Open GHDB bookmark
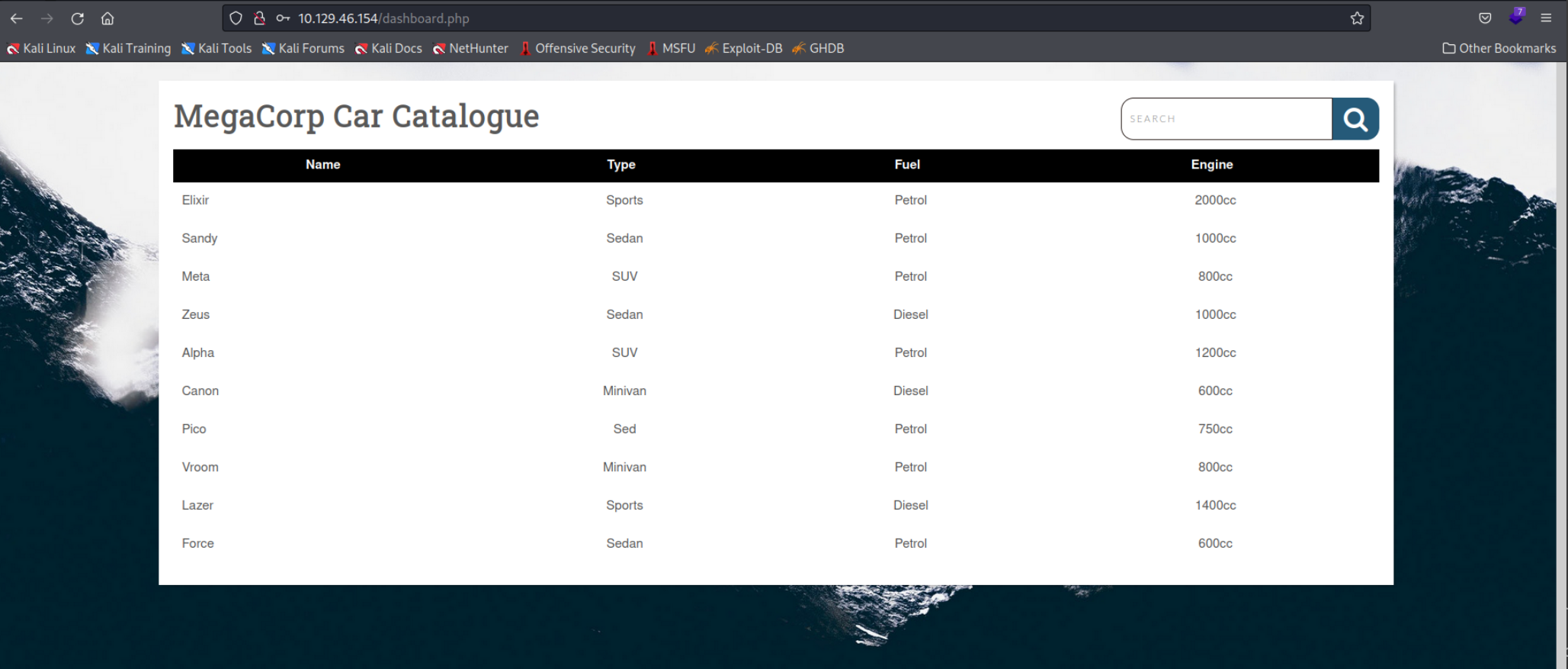This screenshot has width=1568, height=669. point(818,48)
